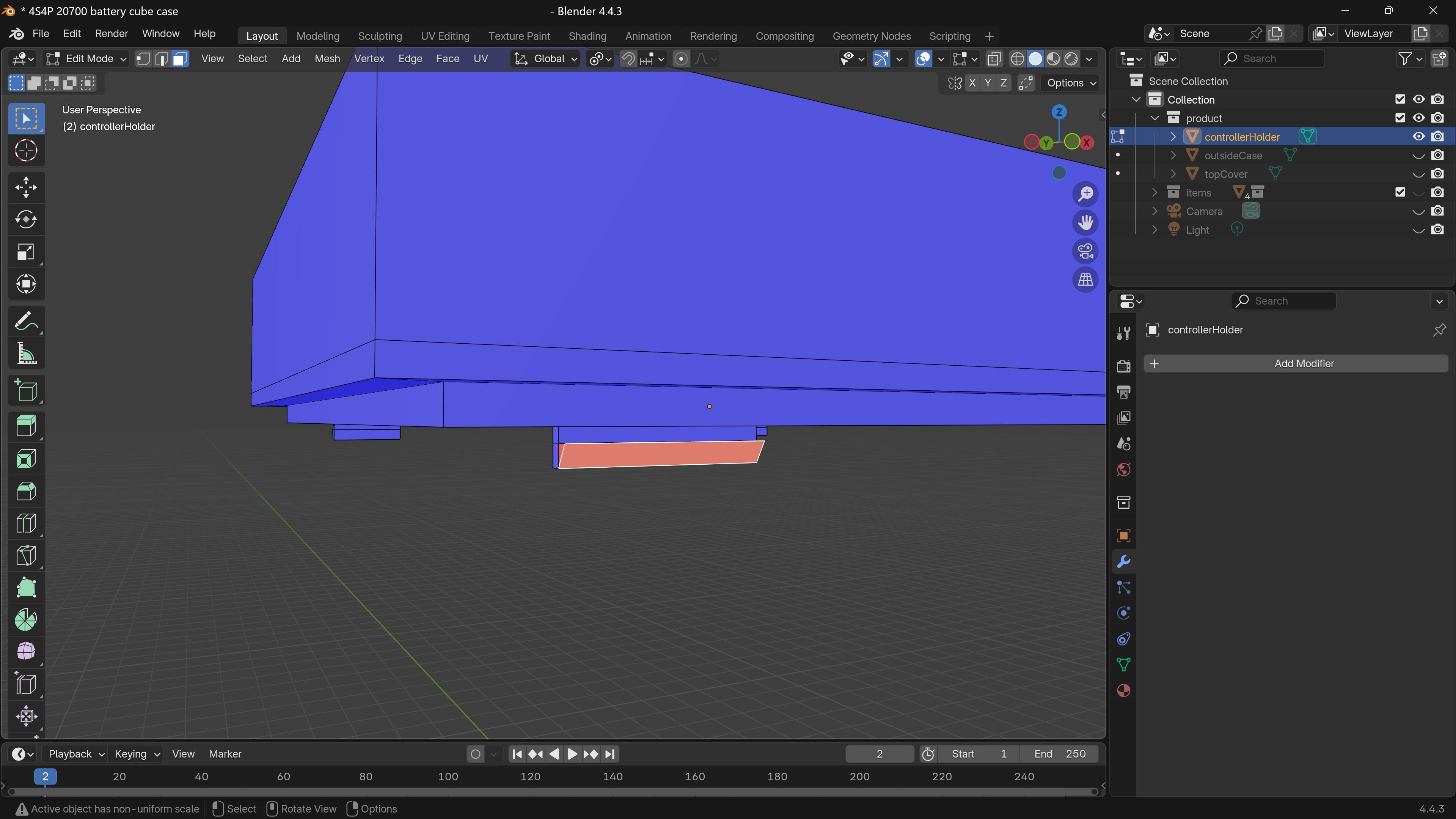Open the Material properties tab
This screenshot has height=819, width=1456.
[1124, 691]
